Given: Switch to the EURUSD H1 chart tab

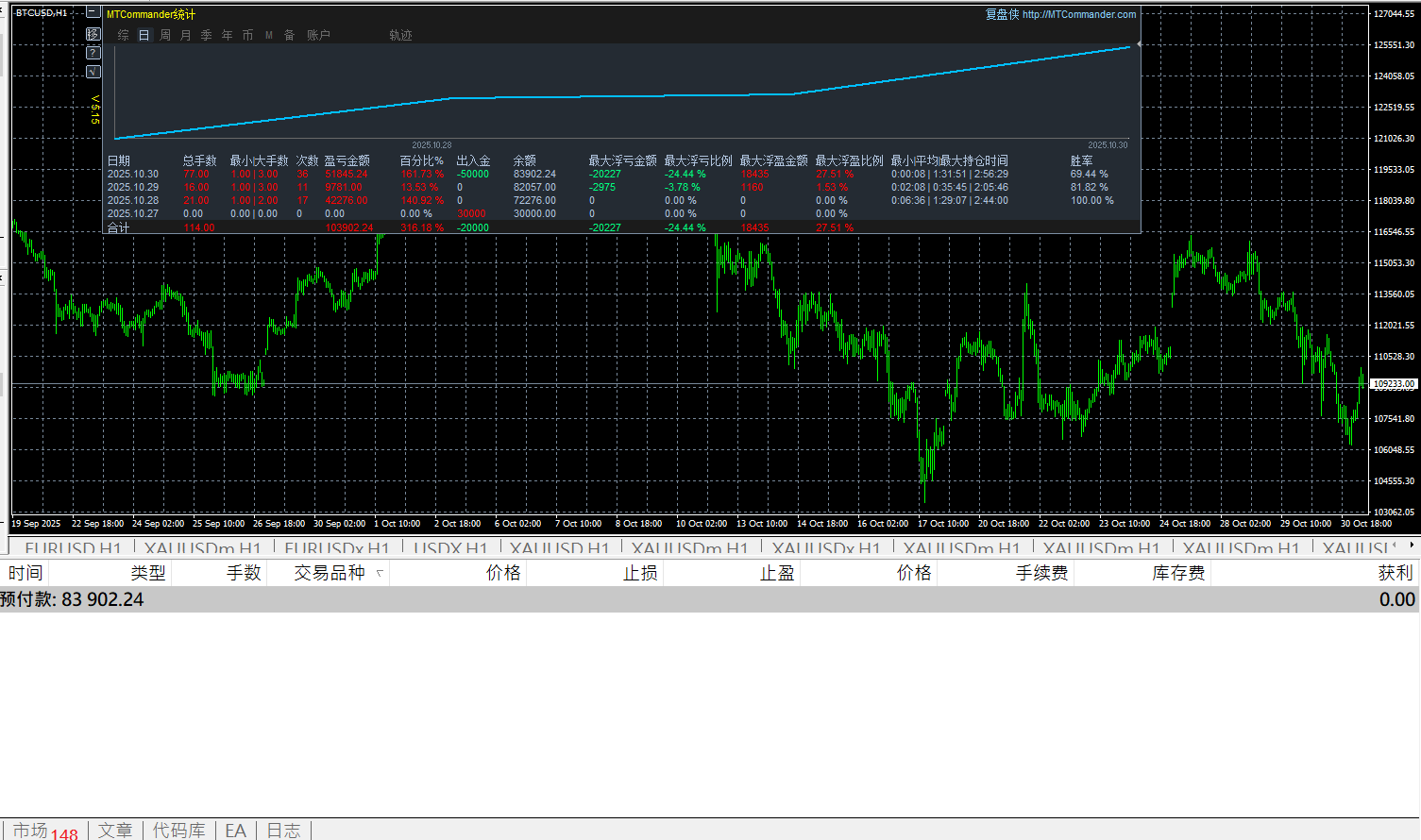Looking at the screenshot, I should pos(73,548).
